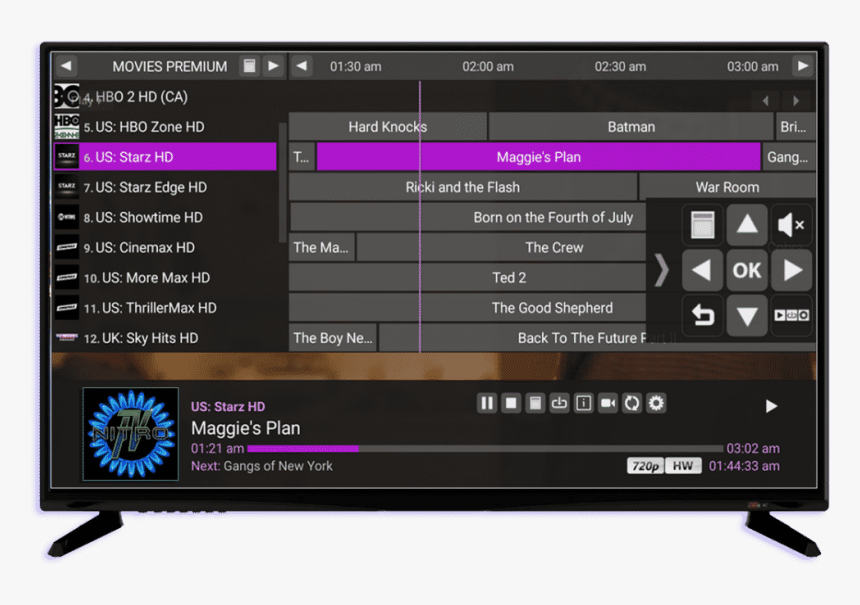The height and width of the screenshot is (605, 860).
Task: Shift the EPG timeline later
Action: tap(802, 66)
